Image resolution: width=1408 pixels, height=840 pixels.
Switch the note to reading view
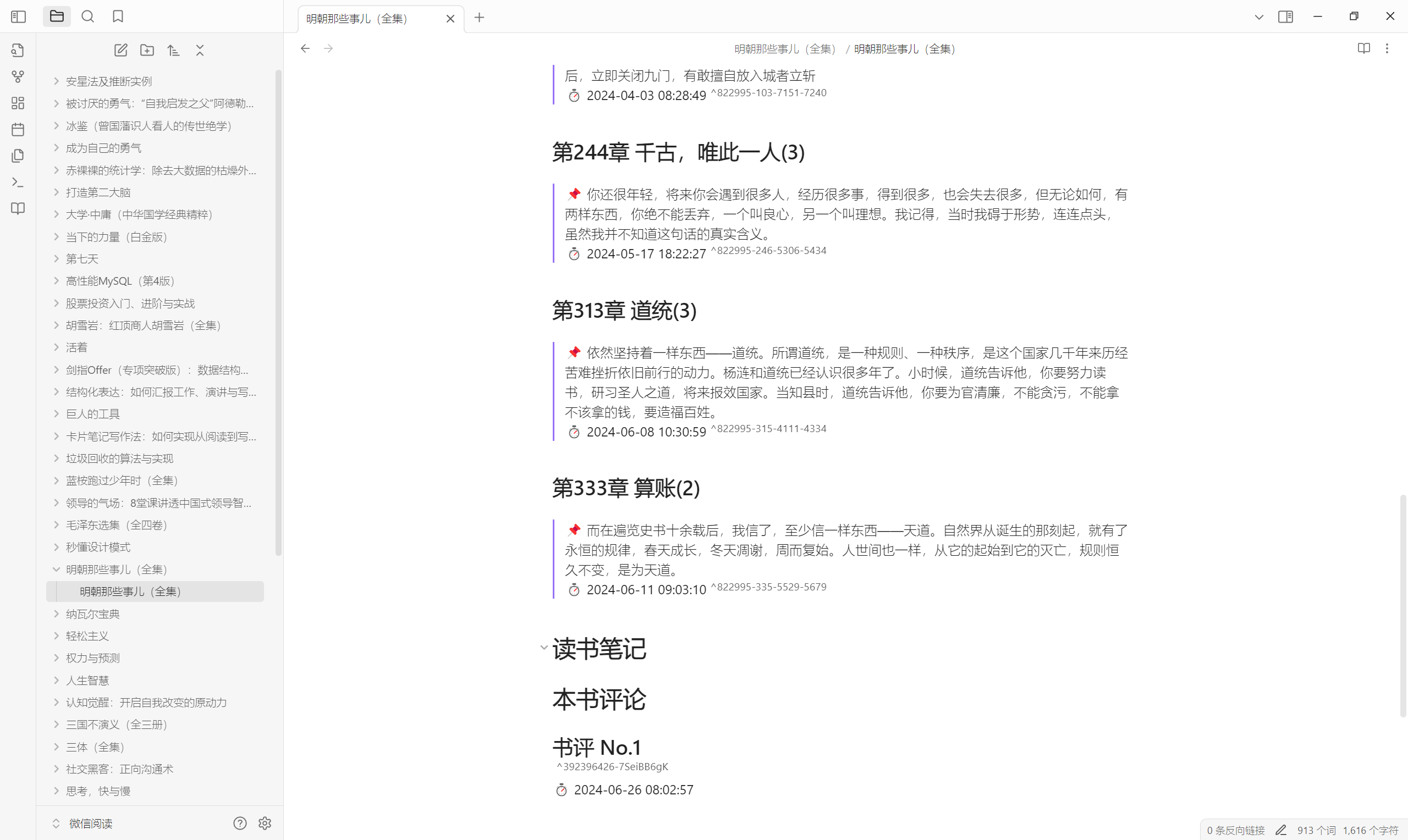[x=1363, y=49]
